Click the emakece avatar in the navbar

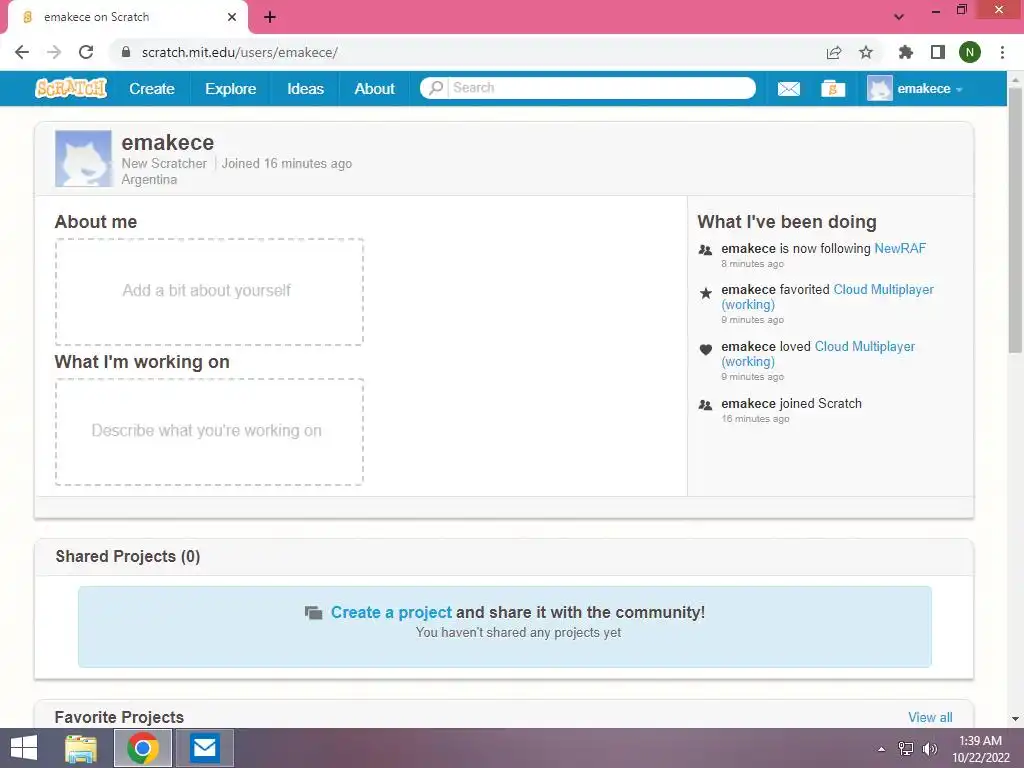[880, 88]
